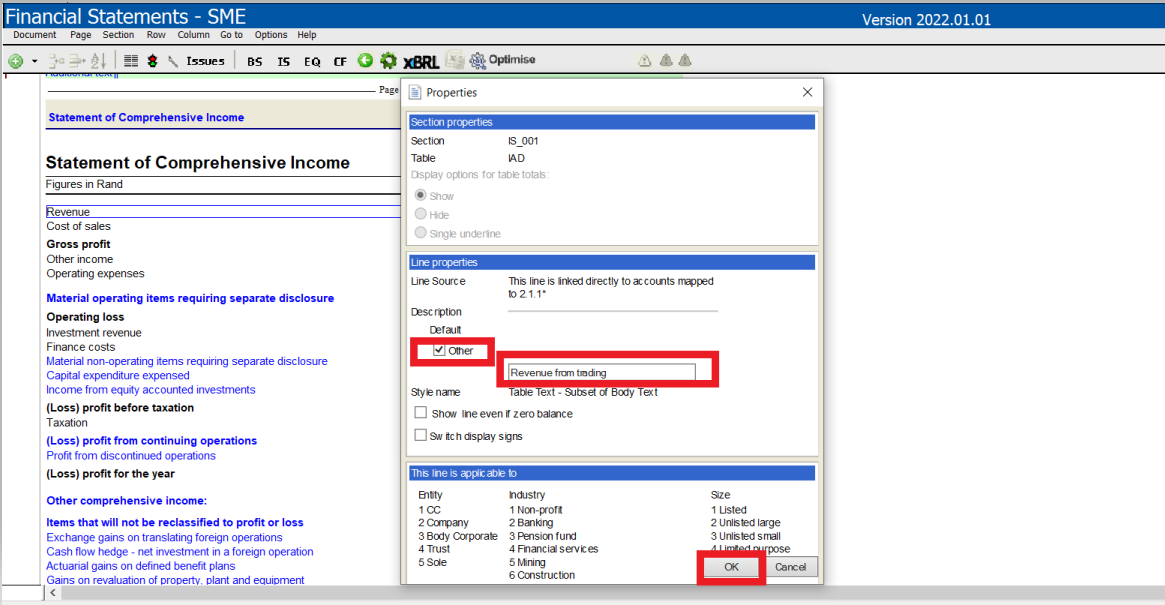Click the xBRL toolbar icon
Image resolution: width=1165 pixels, height=605 pixels.
coord(421,61)
